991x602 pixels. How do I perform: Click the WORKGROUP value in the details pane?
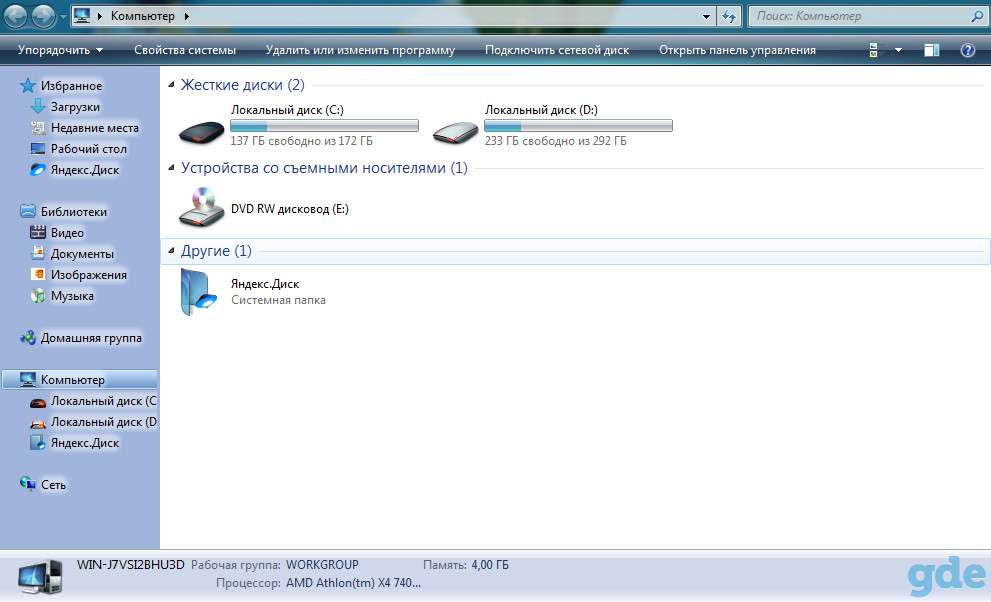tap(322, 564)
